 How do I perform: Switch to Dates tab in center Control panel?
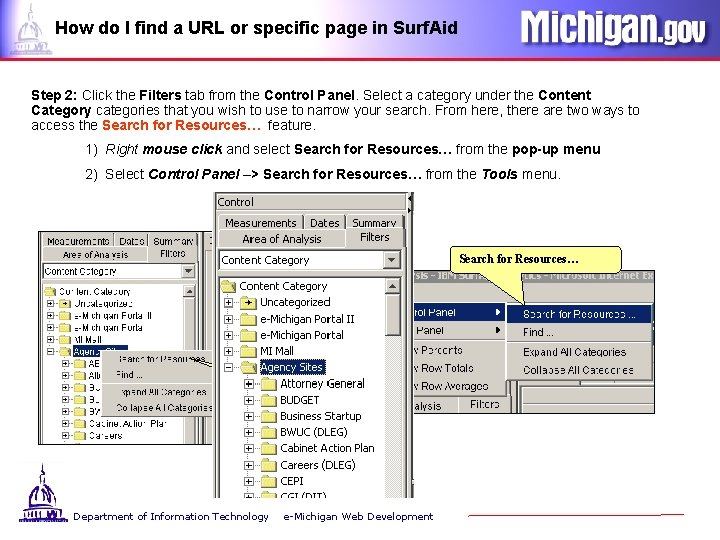[x=325, y=223]
